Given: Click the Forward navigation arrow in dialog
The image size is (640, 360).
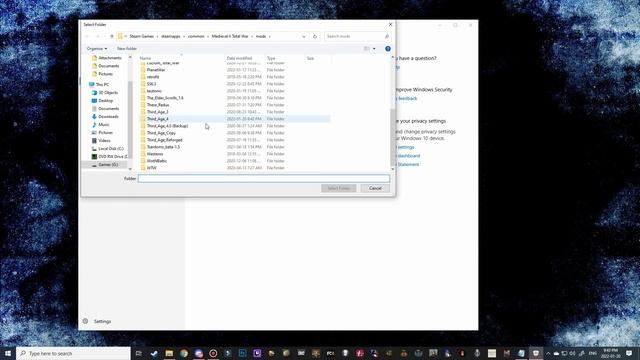Looking at the screenshot, I should (x=97, y=36).
